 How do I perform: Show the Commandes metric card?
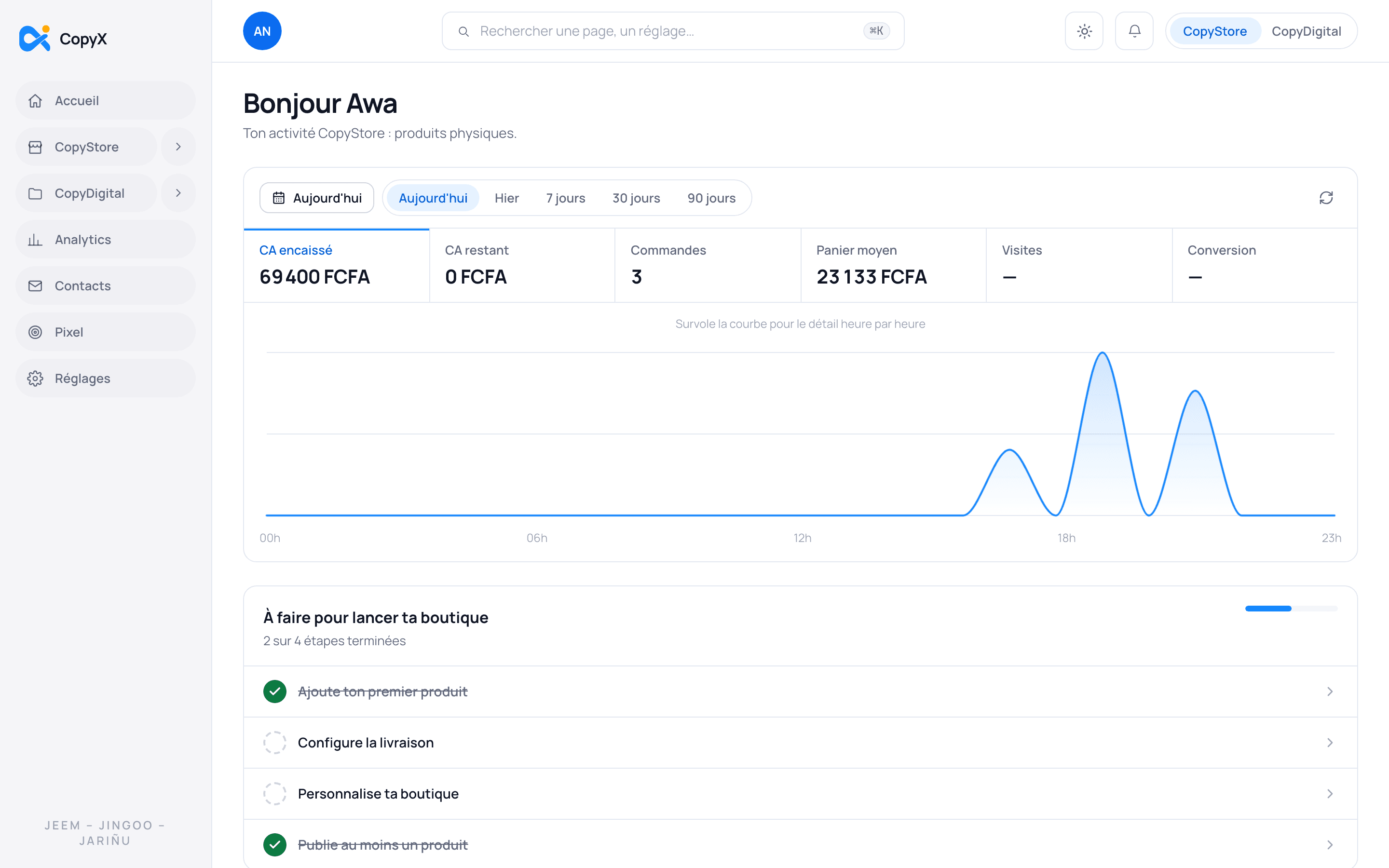coord(707,265)
